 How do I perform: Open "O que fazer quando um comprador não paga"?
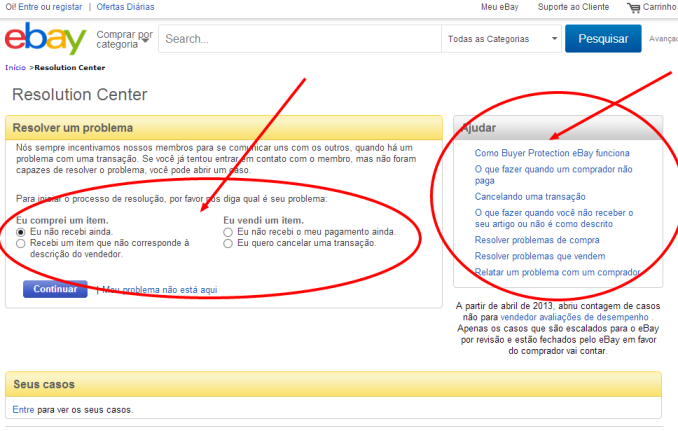point(553,175)
